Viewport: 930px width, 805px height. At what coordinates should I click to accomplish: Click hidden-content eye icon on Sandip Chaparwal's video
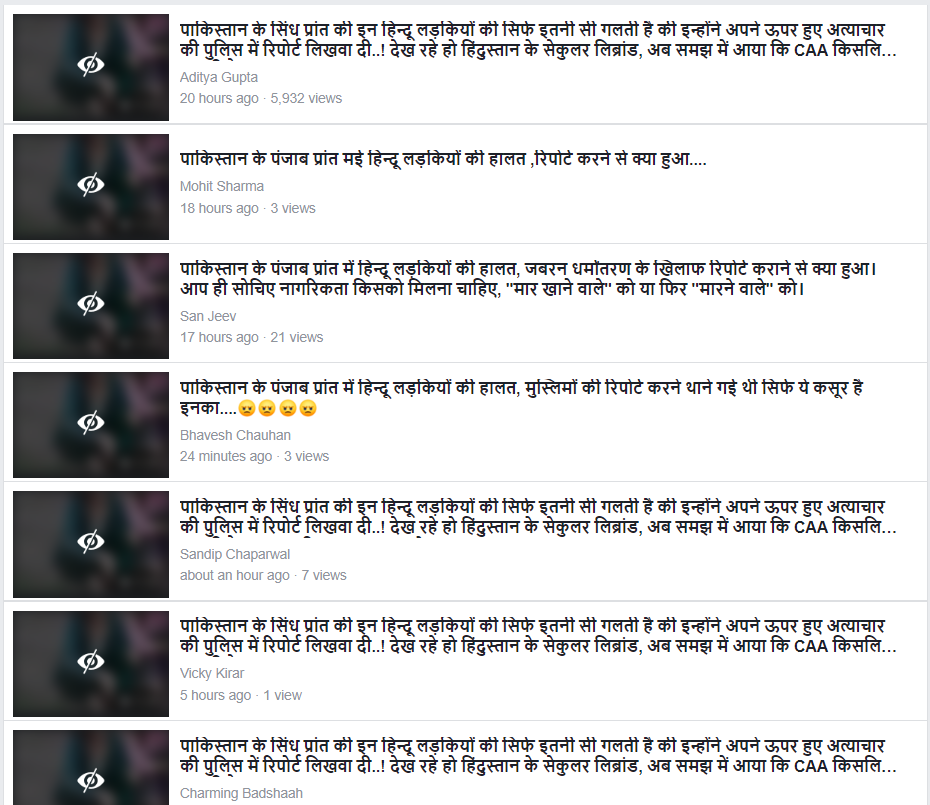coord(91,542)
